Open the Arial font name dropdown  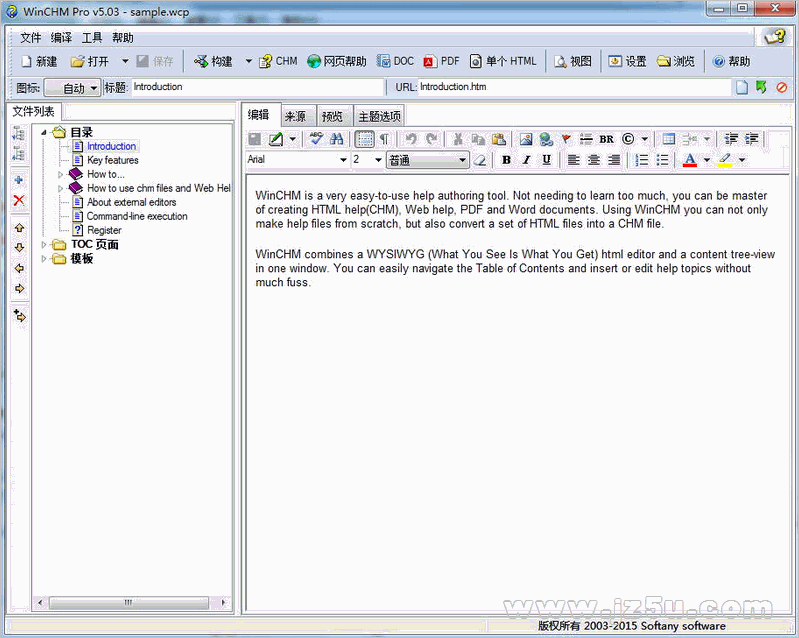pyautogui.click(x=343, y=160)
